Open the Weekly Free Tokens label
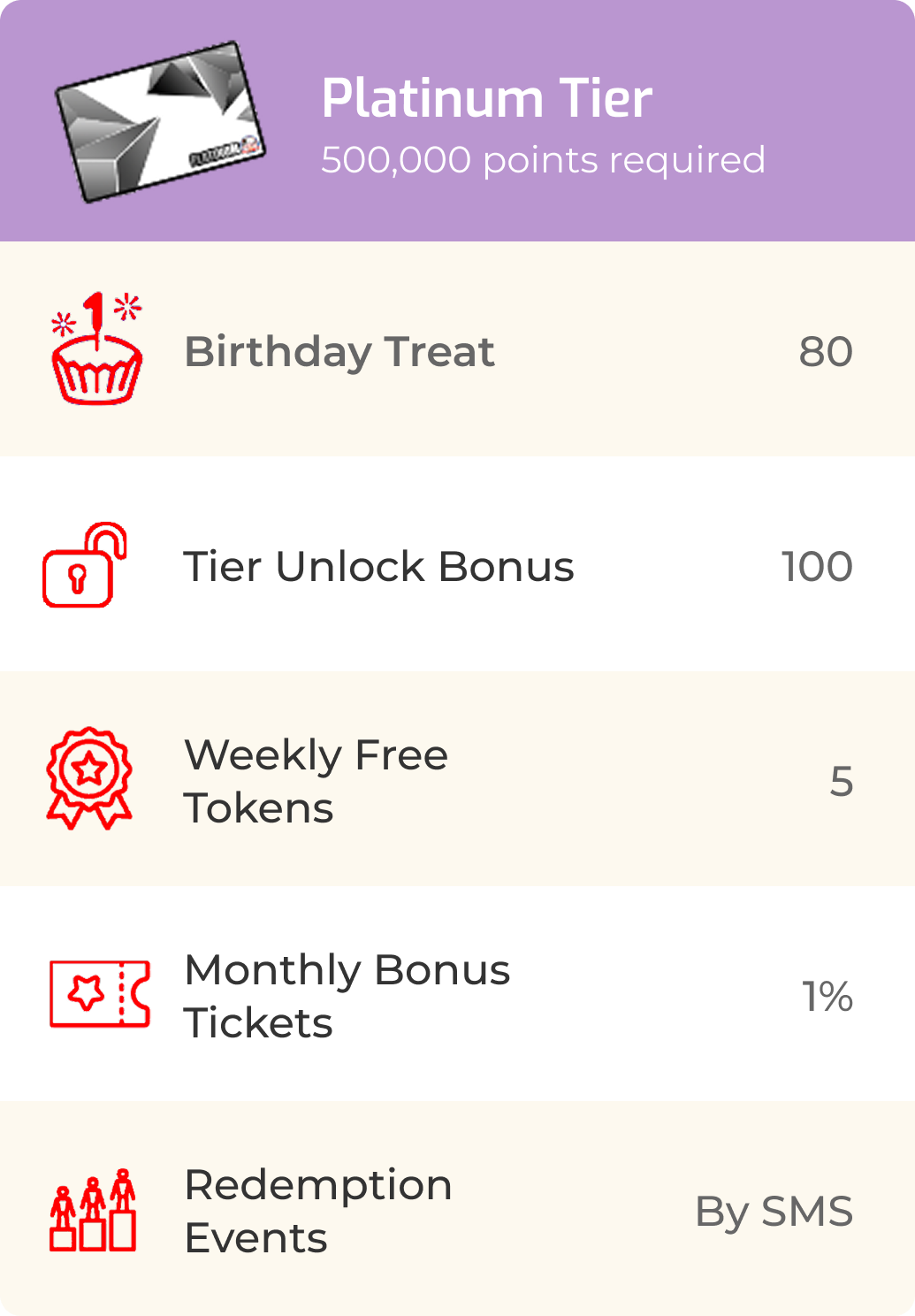915x1316 pixels. tap(316, 781)
